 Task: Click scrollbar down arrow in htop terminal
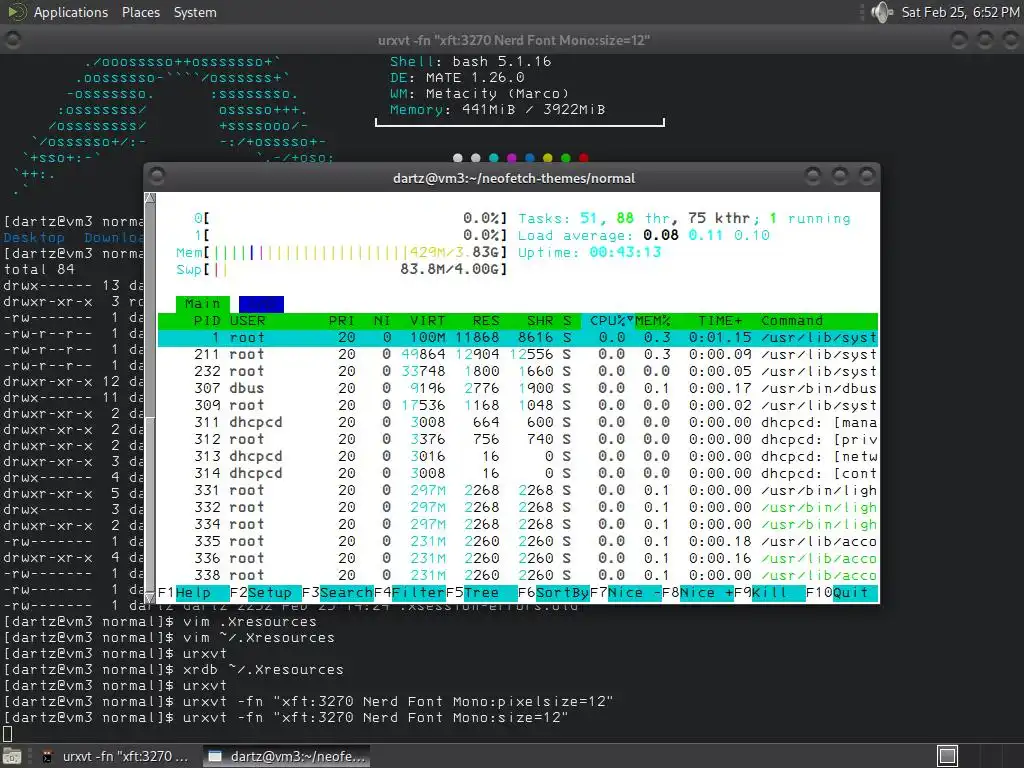(150, 599)
